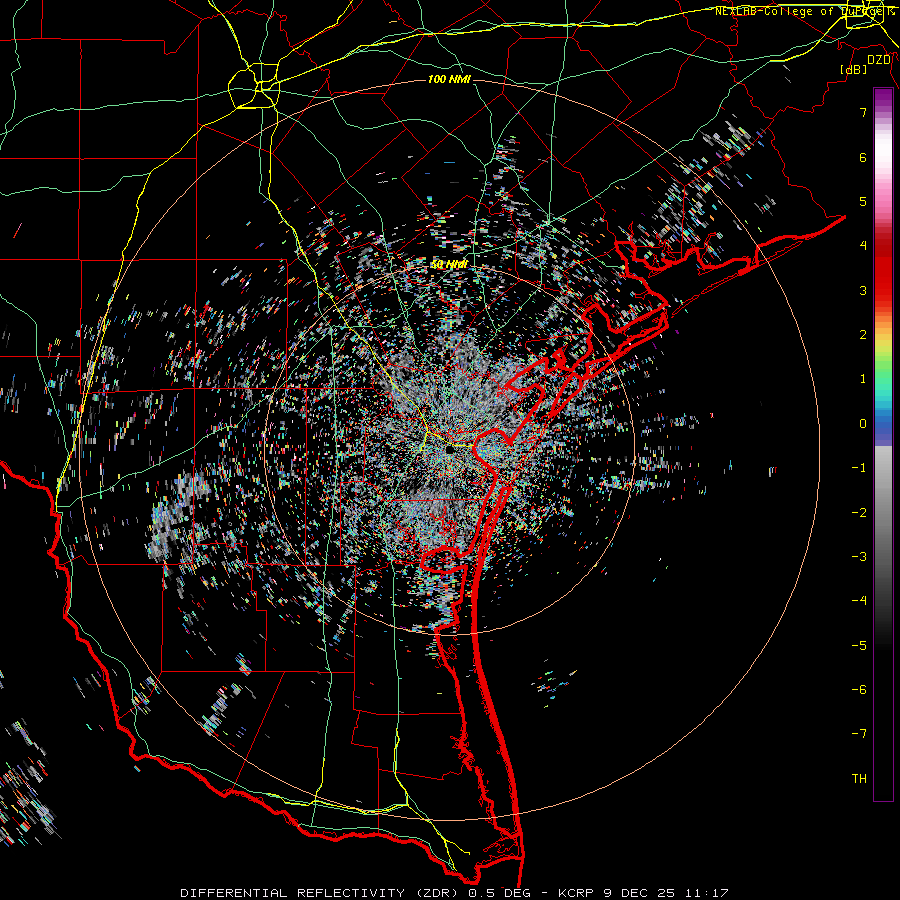Image resolution: width=900 pixels, height=900 pixels.
Task: Click the -3 value on the color scale
Action: pos(859,557)
